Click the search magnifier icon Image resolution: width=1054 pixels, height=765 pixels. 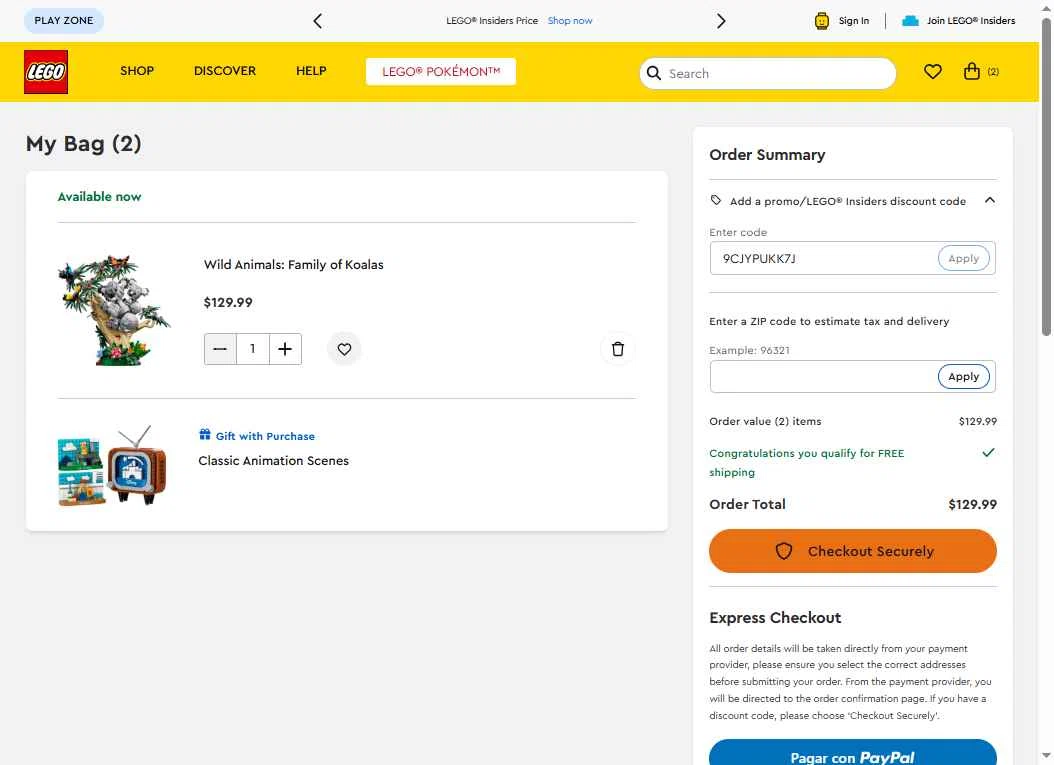(x=653, y=73)
